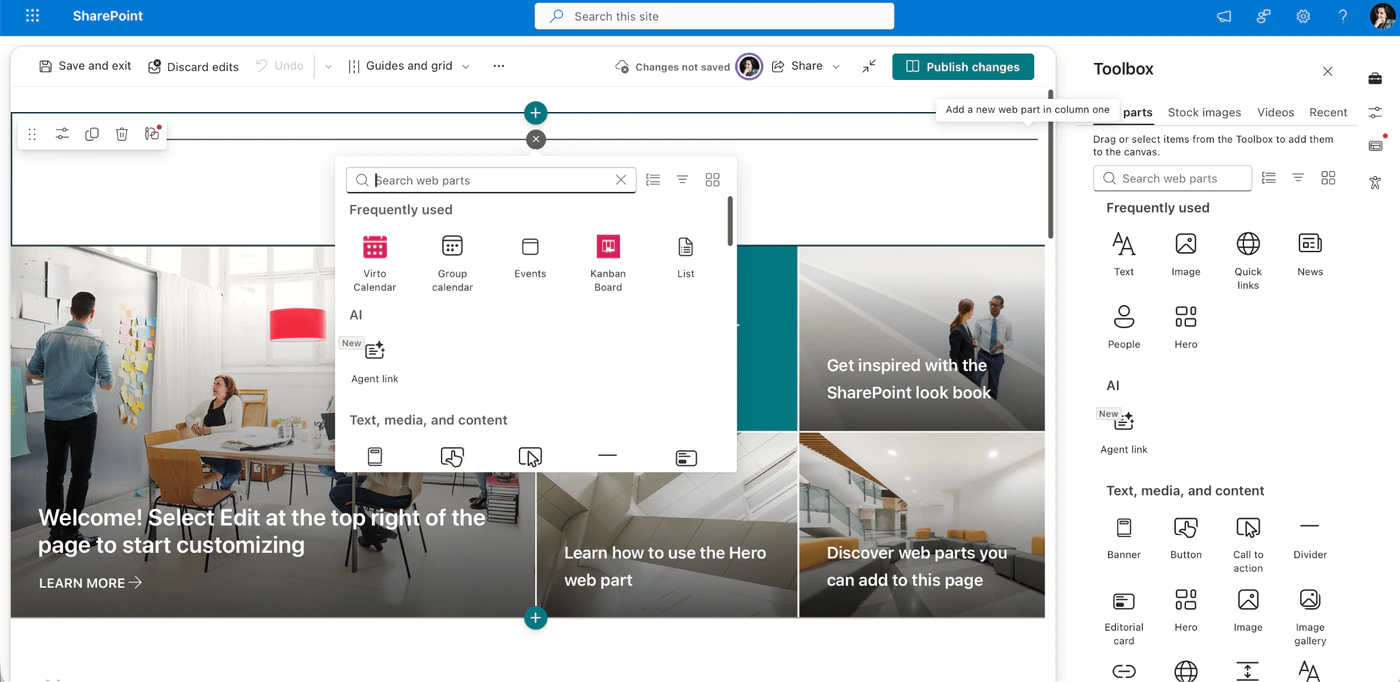Open filter options in popup picker

[682, 180]
